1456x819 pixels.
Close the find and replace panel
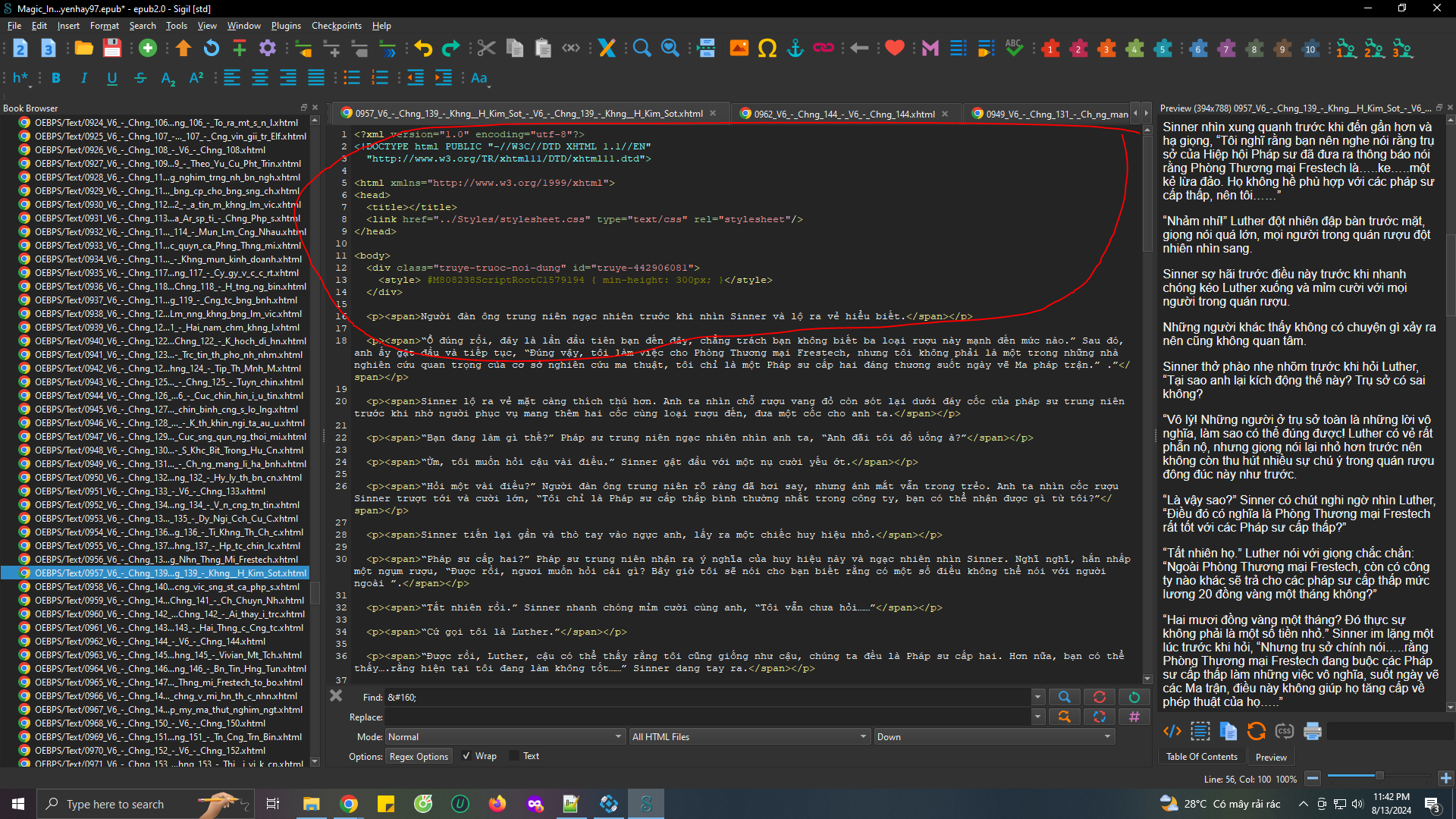click(336, 695)
